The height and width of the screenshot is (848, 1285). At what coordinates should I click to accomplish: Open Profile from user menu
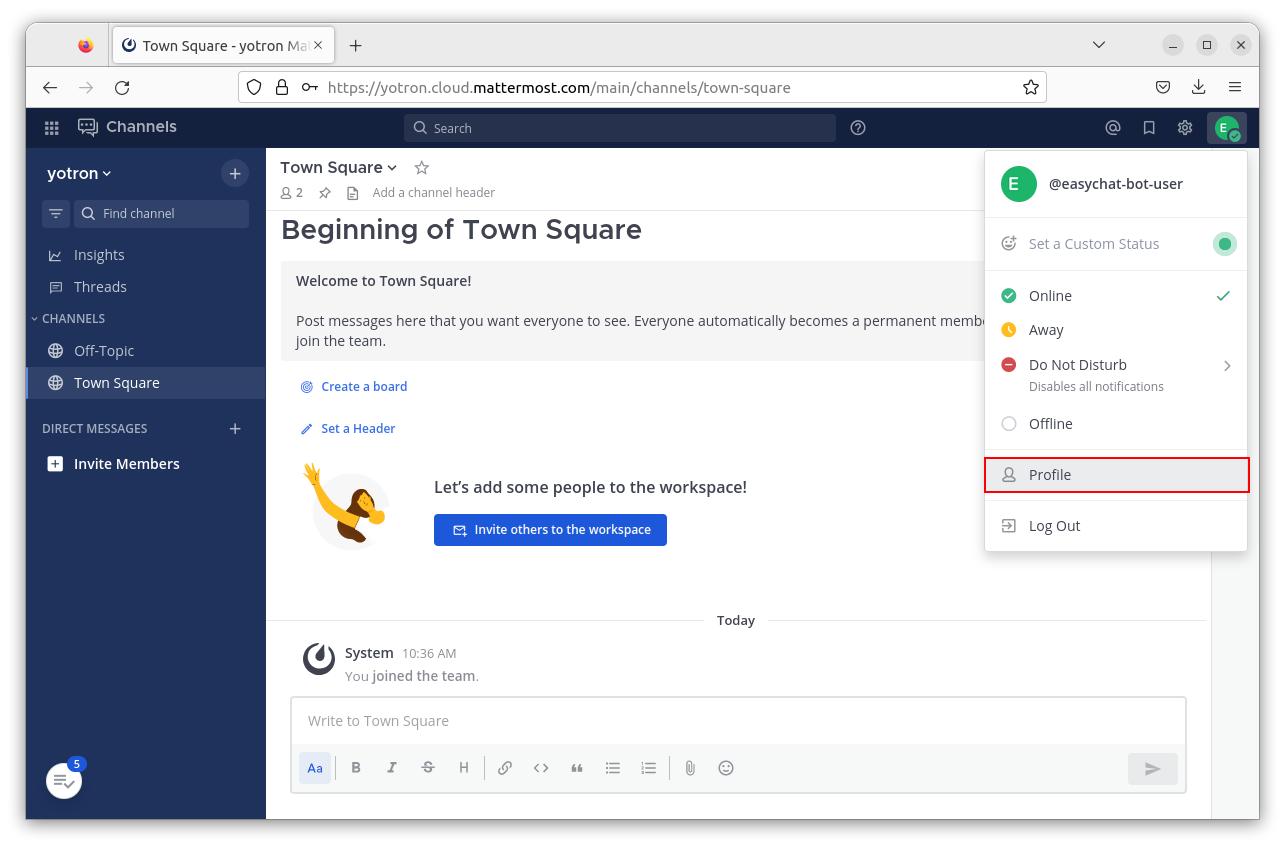point(1116,475)
